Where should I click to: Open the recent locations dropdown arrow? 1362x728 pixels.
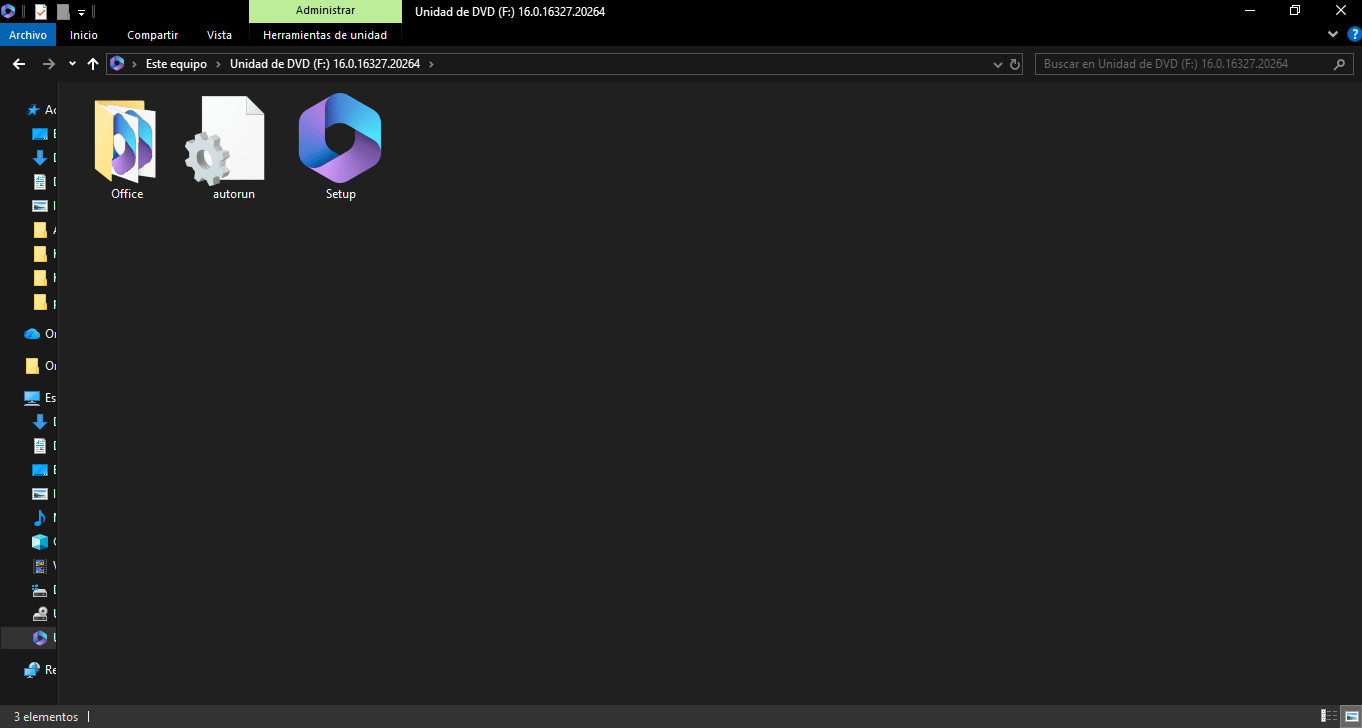[x=72, y=64]
